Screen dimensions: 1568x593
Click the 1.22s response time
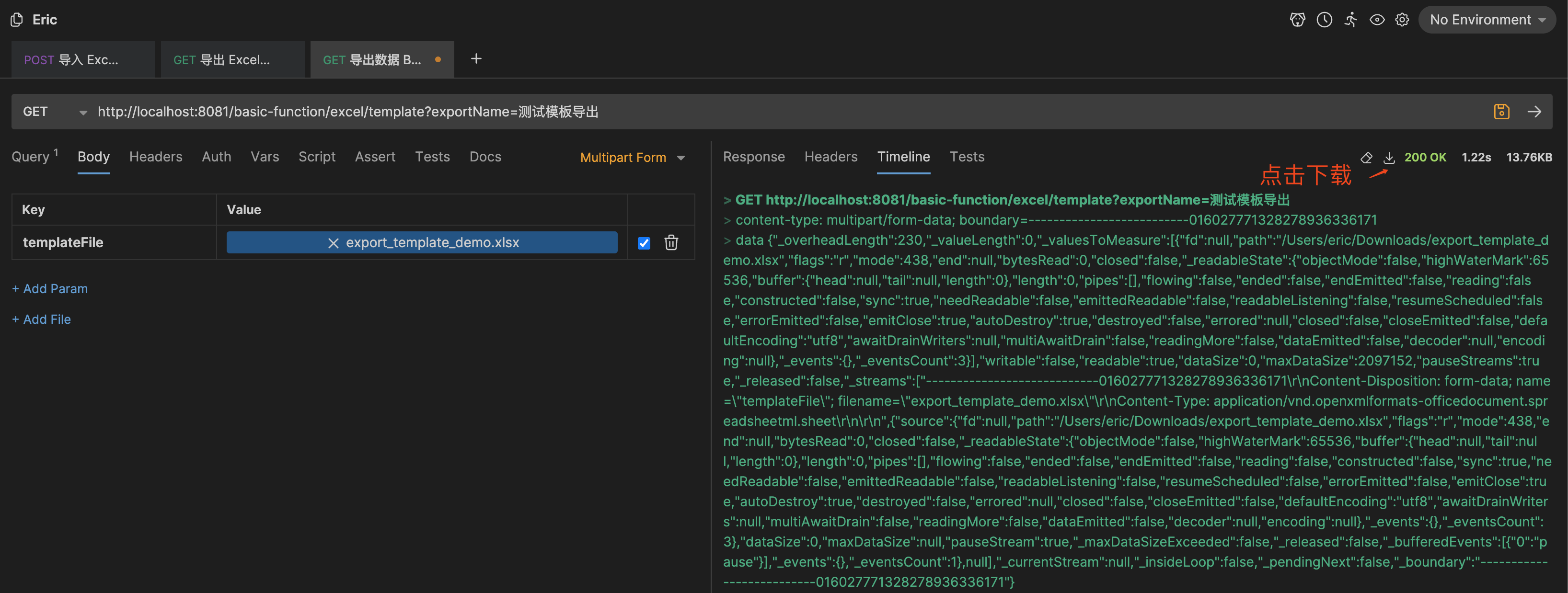pyautogui.click(x=1476, y=158)
